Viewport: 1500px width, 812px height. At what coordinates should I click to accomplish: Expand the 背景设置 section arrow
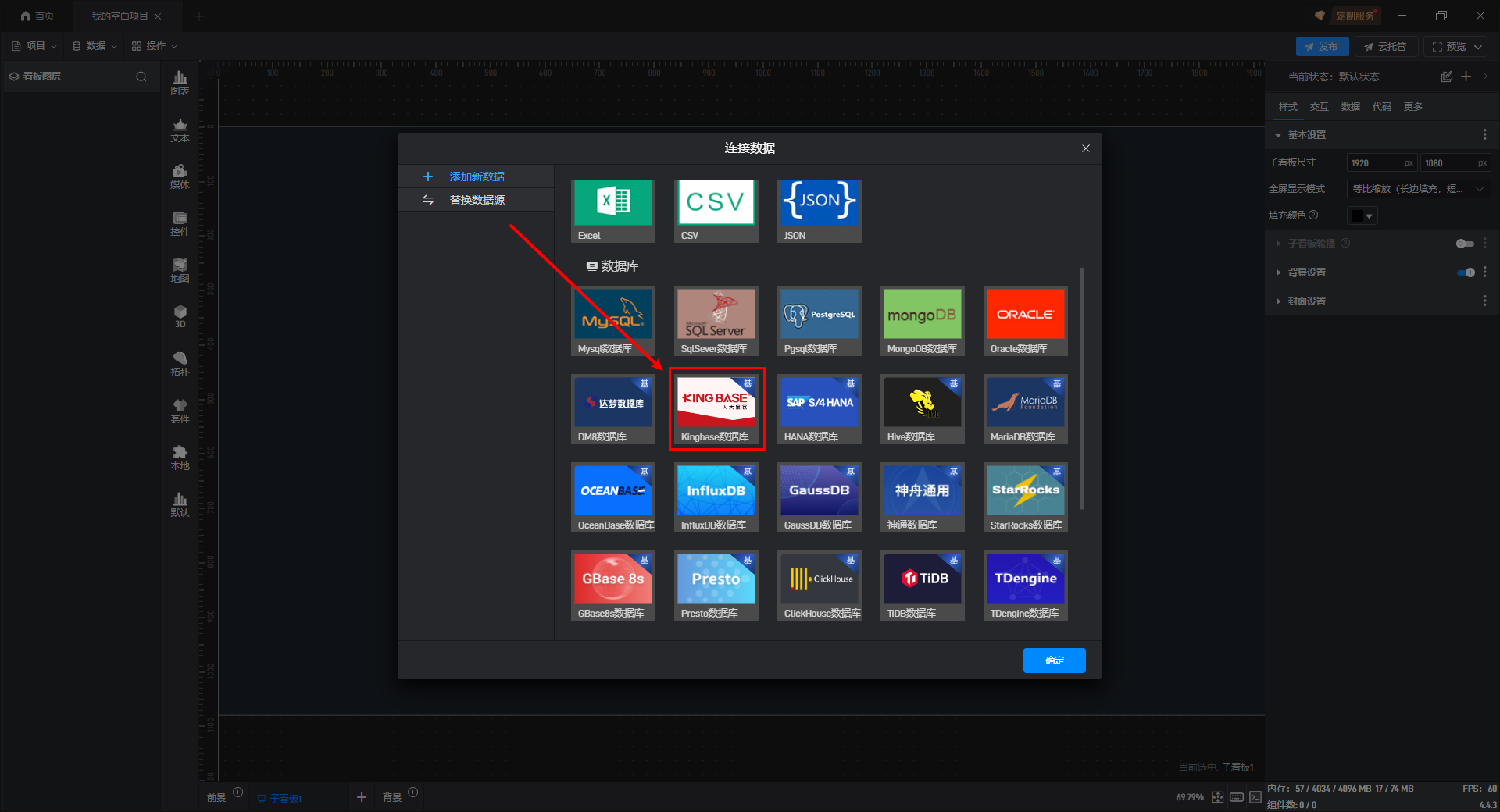pyautogui.click(x=1278, y=272)
